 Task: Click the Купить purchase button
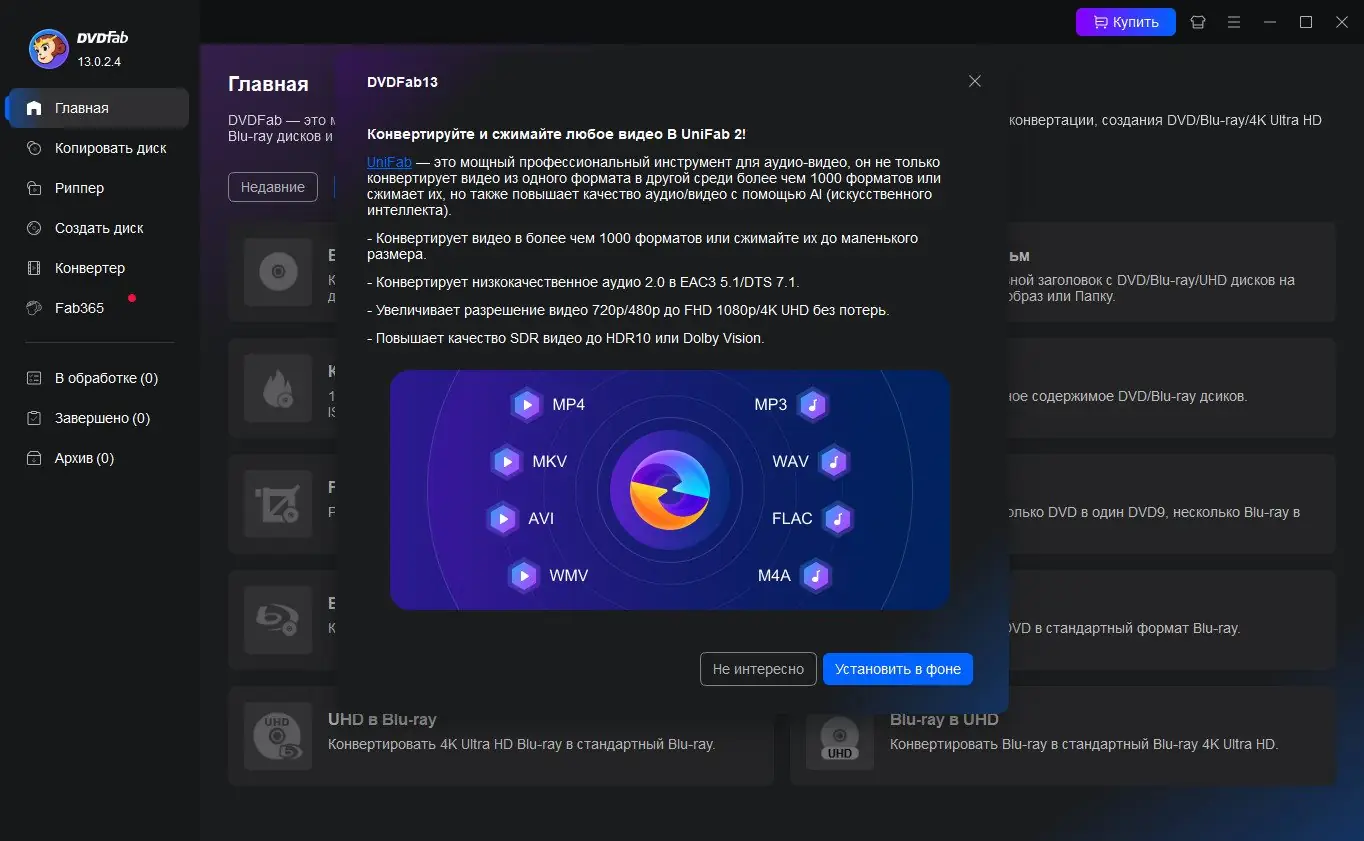pos(1125,22)
